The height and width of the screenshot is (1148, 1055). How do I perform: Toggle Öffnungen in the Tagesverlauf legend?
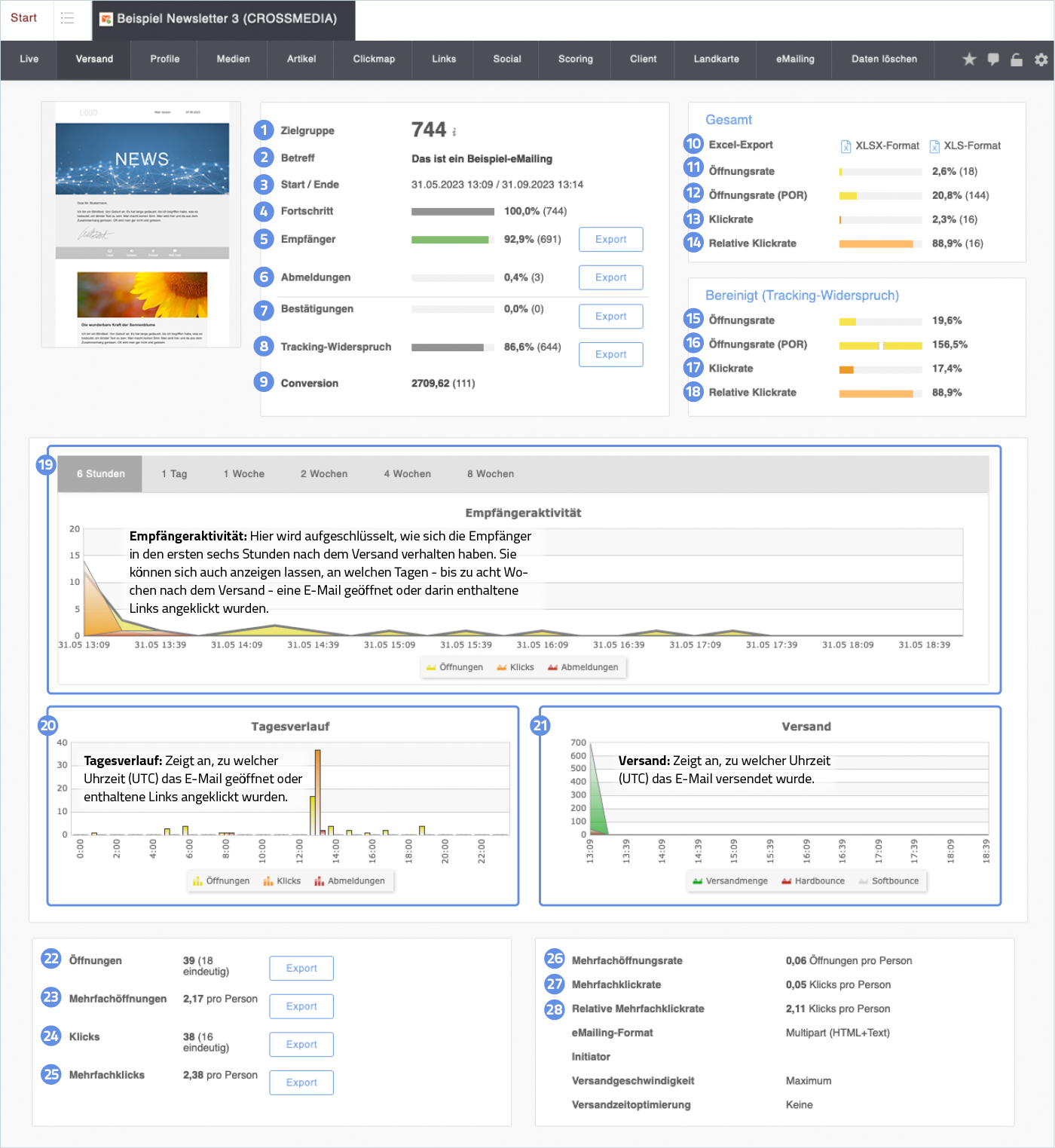(222, 880)
